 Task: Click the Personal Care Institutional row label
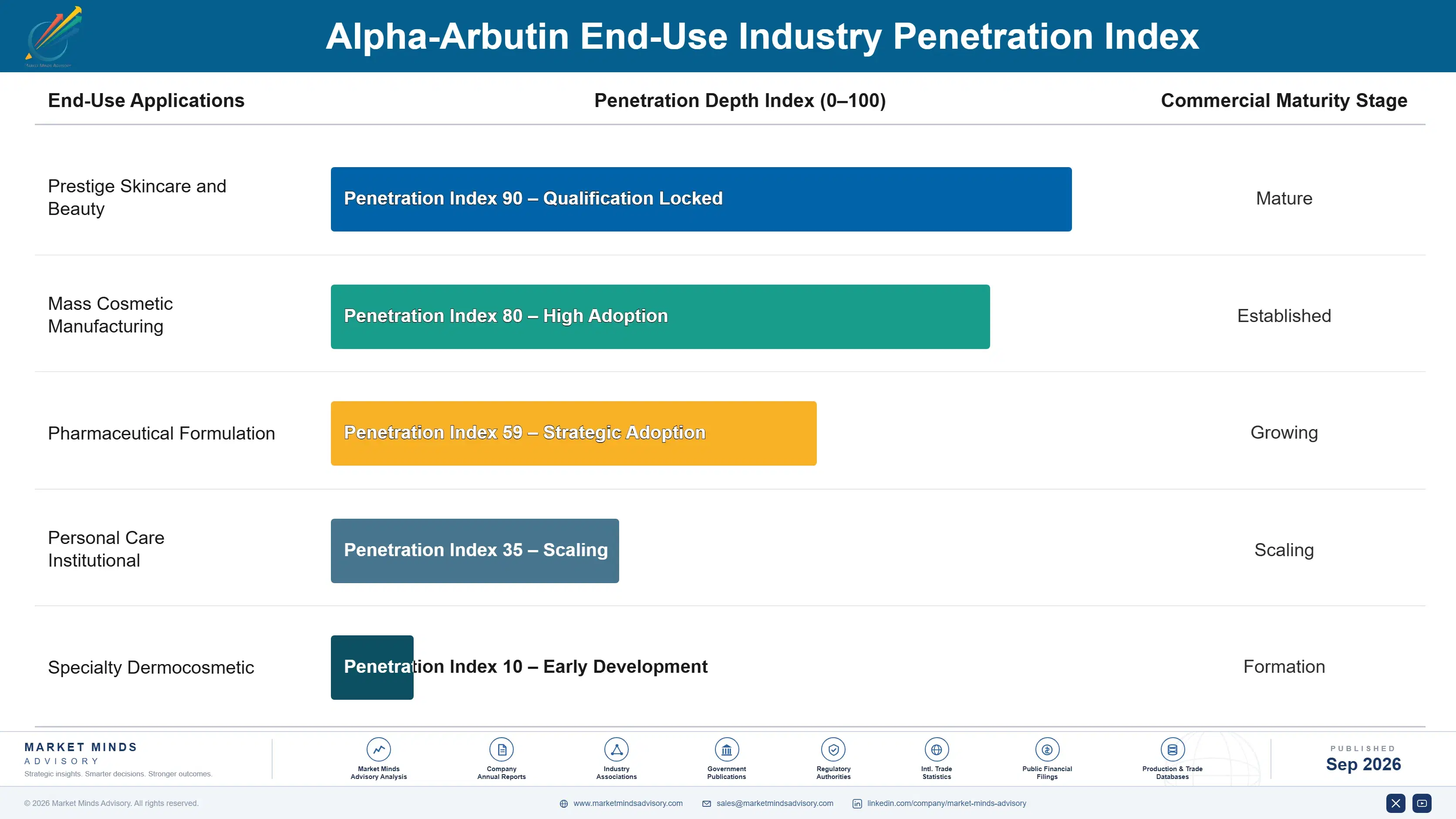(106, 549)
